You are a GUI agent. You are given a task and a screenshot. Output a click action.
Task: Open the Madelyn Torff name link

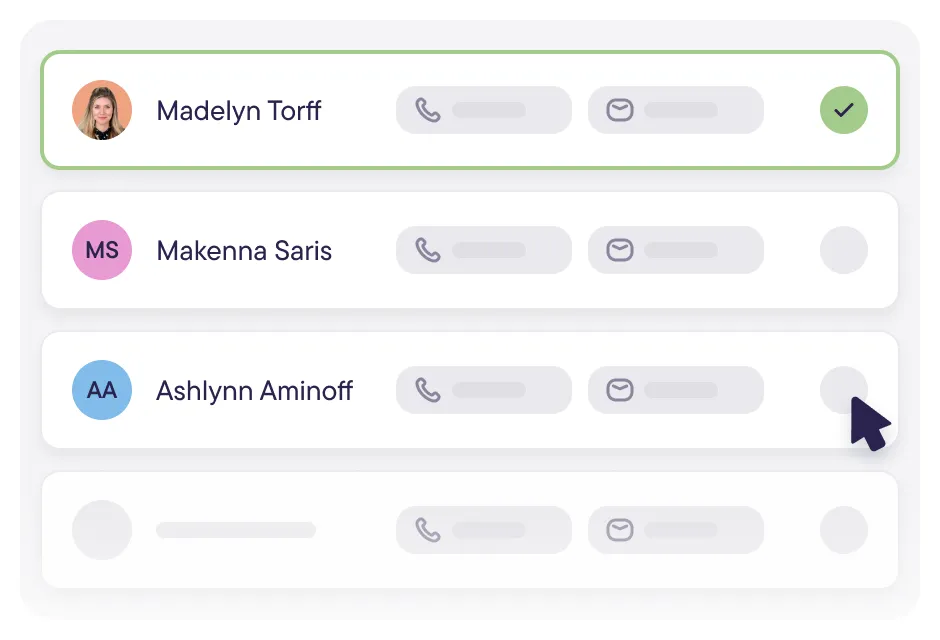tap(239, 111)
